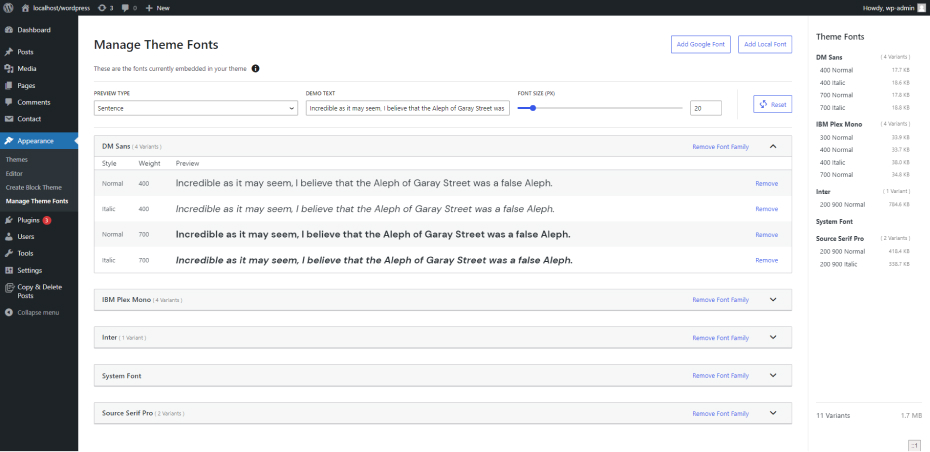Remove the System Font family
The height and width of the screenshot is (452, 930).
(721, 375)
